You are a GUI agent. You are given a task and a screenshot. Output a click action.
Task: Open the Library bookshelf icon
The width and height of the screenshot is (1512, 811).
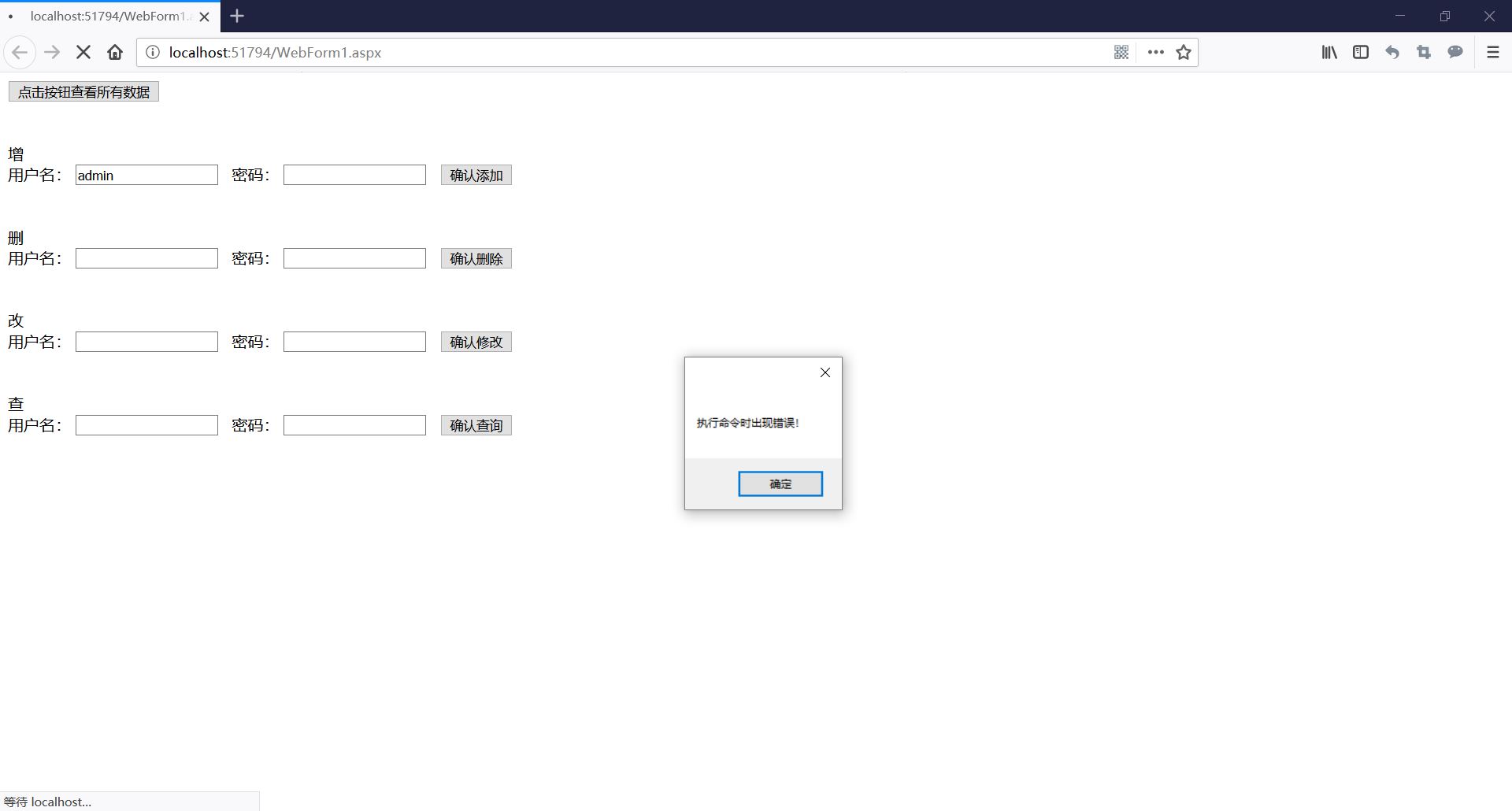tap(1329, 52)
